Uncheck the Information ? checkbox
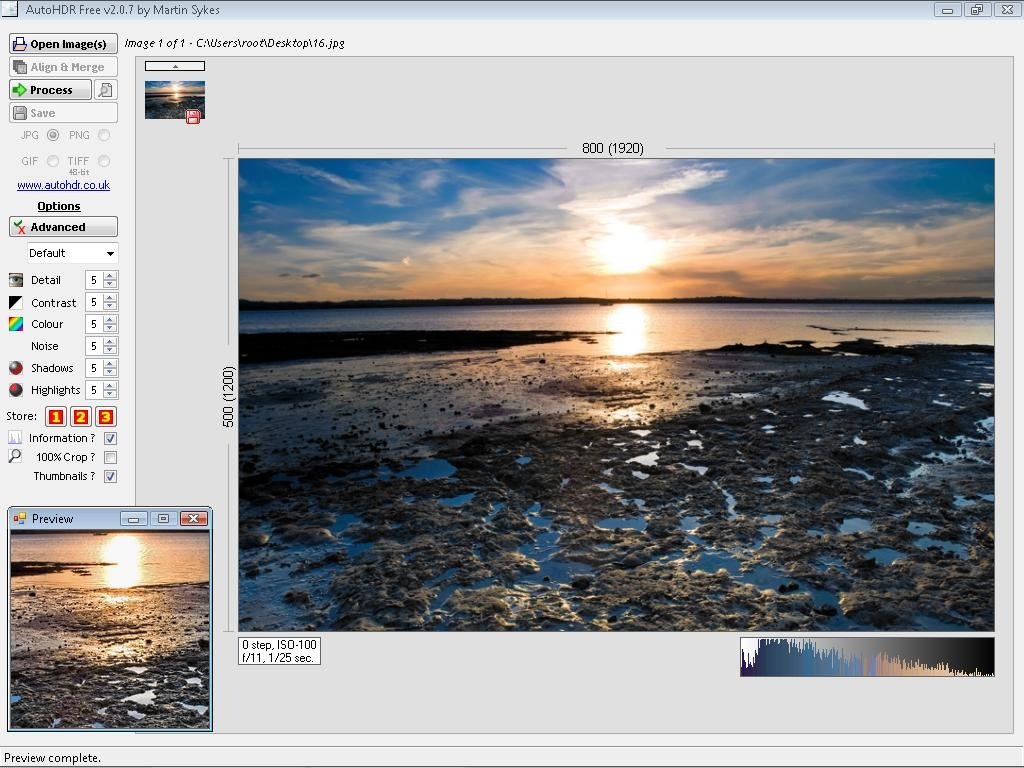The image size is (1024, 768). pyautogui.click(x=110, y=438)
